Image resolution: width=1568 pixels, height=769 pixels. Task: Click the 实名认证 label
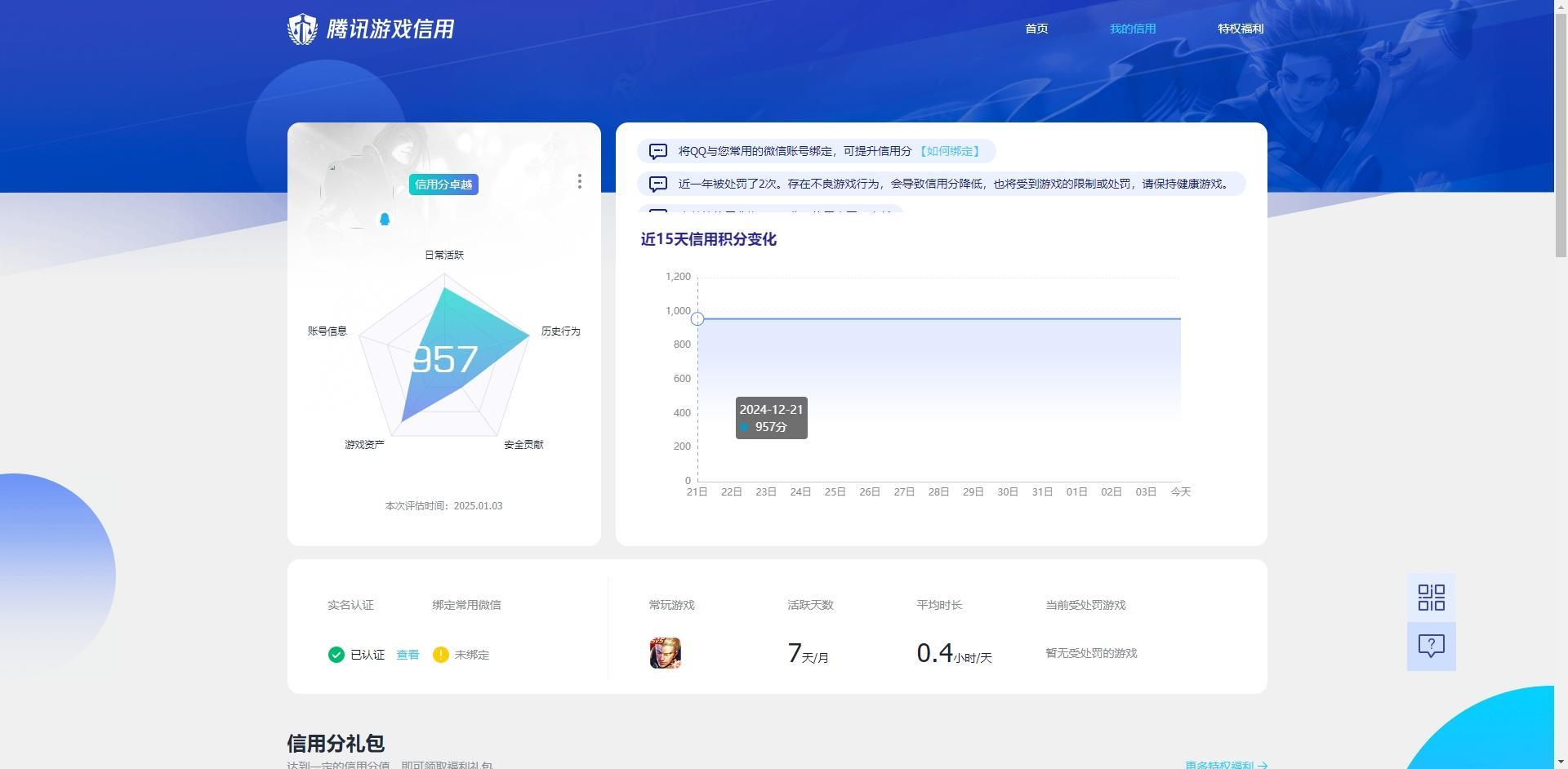(x=350, y=605)
